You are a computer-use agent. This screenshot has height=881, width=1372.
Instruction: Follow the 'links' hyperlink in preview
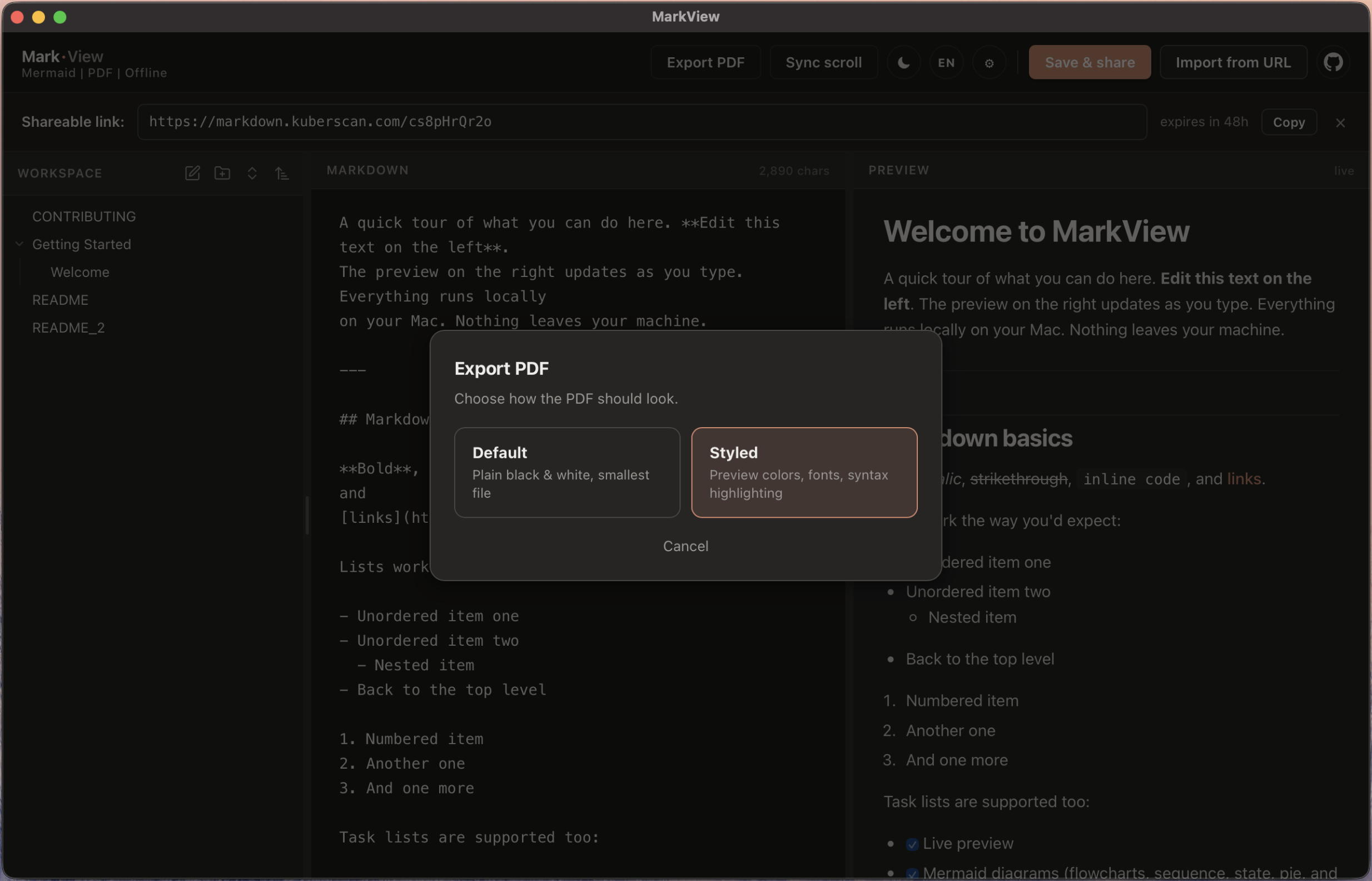1244,479
